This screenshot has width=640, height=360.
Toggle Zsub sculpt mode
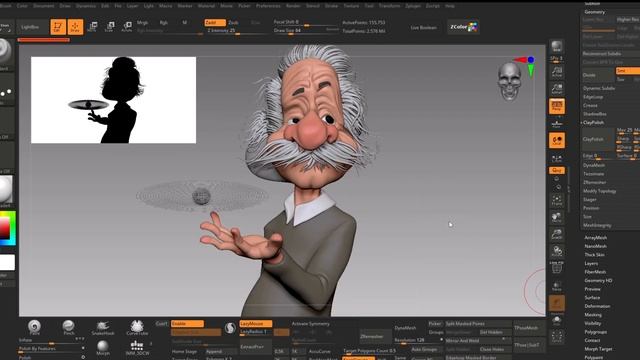(233, 22)
